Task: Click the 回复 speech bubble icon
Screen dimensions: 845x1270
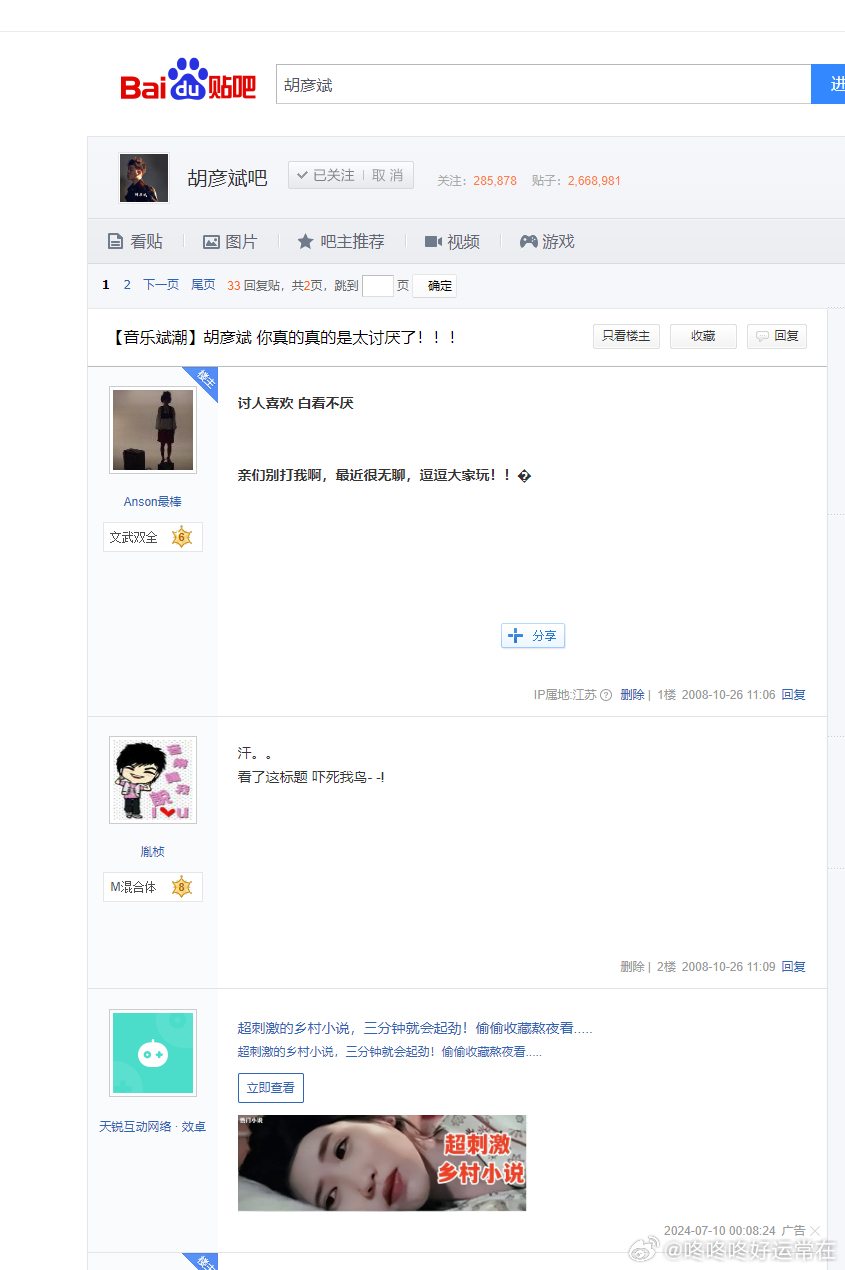Action: (x=761, y=336)
